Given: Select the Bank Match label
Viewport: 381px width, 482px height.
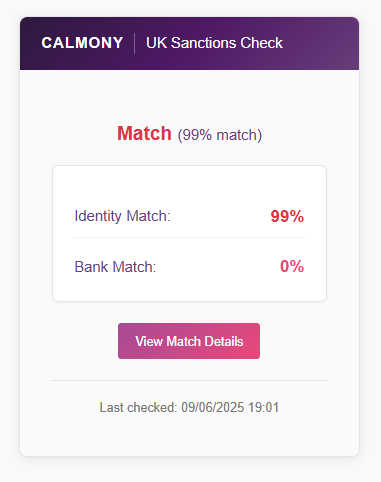Looking at the screenshot, I should tap(115, 267).
